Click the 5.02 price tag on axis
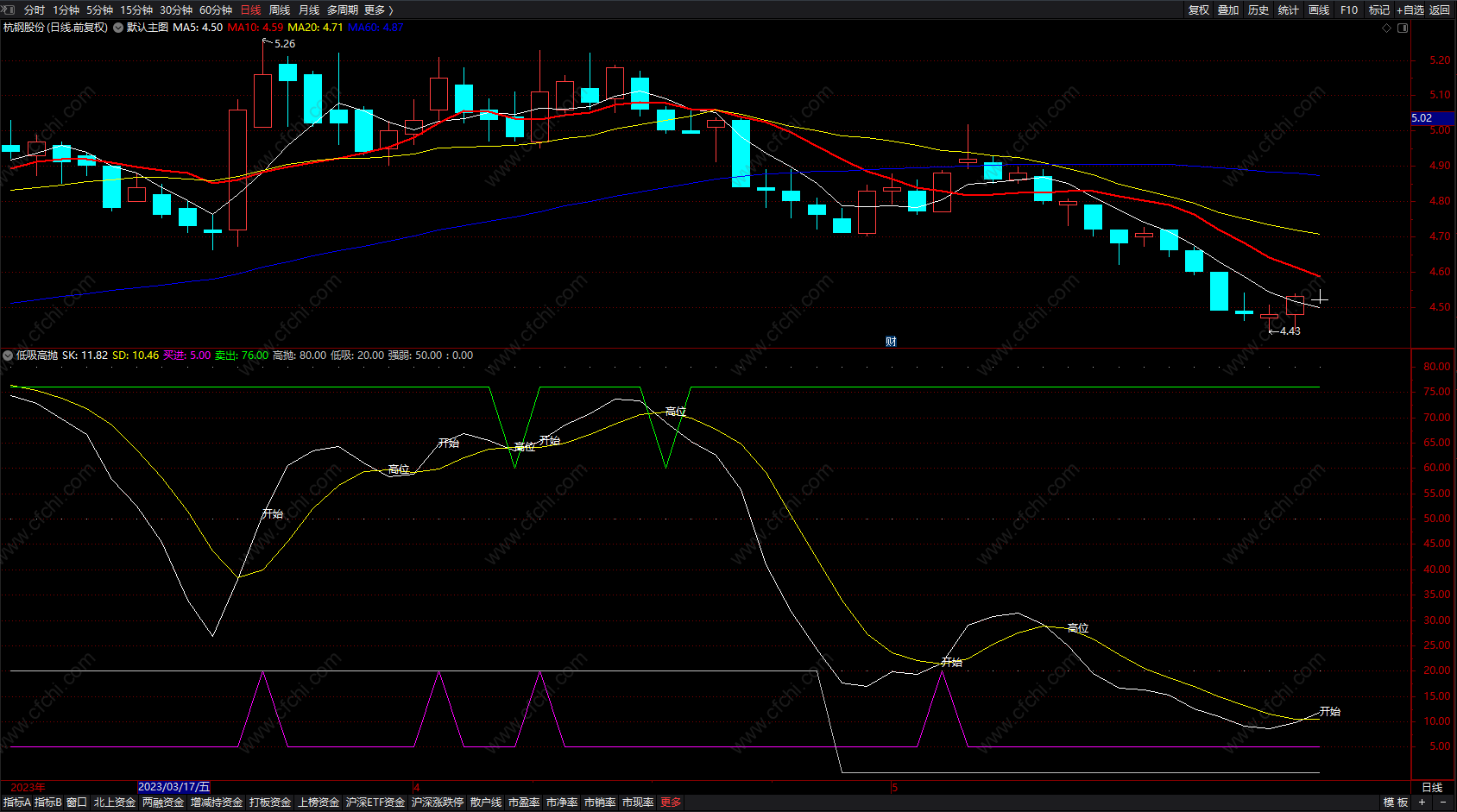Image resolution: width=1457 pixels, height=812 pixels. point(1433,118)
